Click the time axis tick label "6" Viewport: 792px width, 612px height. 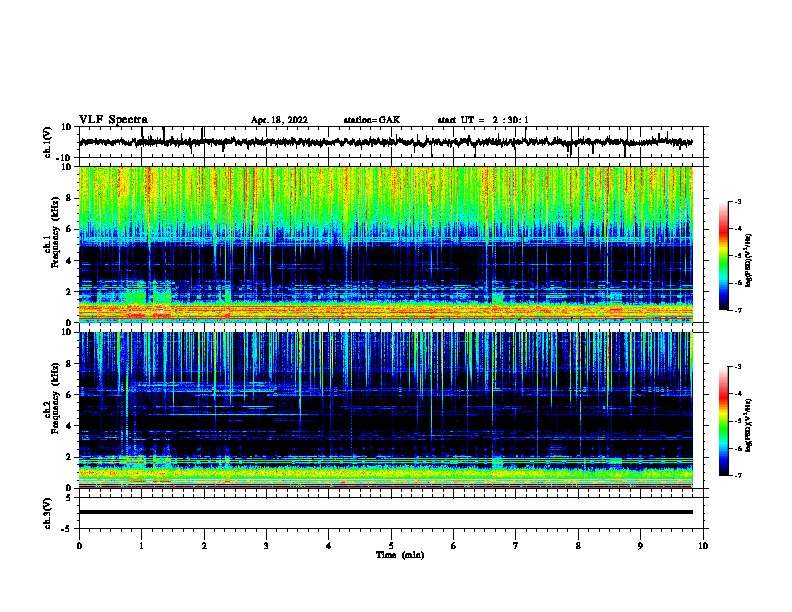pos(453,545)
